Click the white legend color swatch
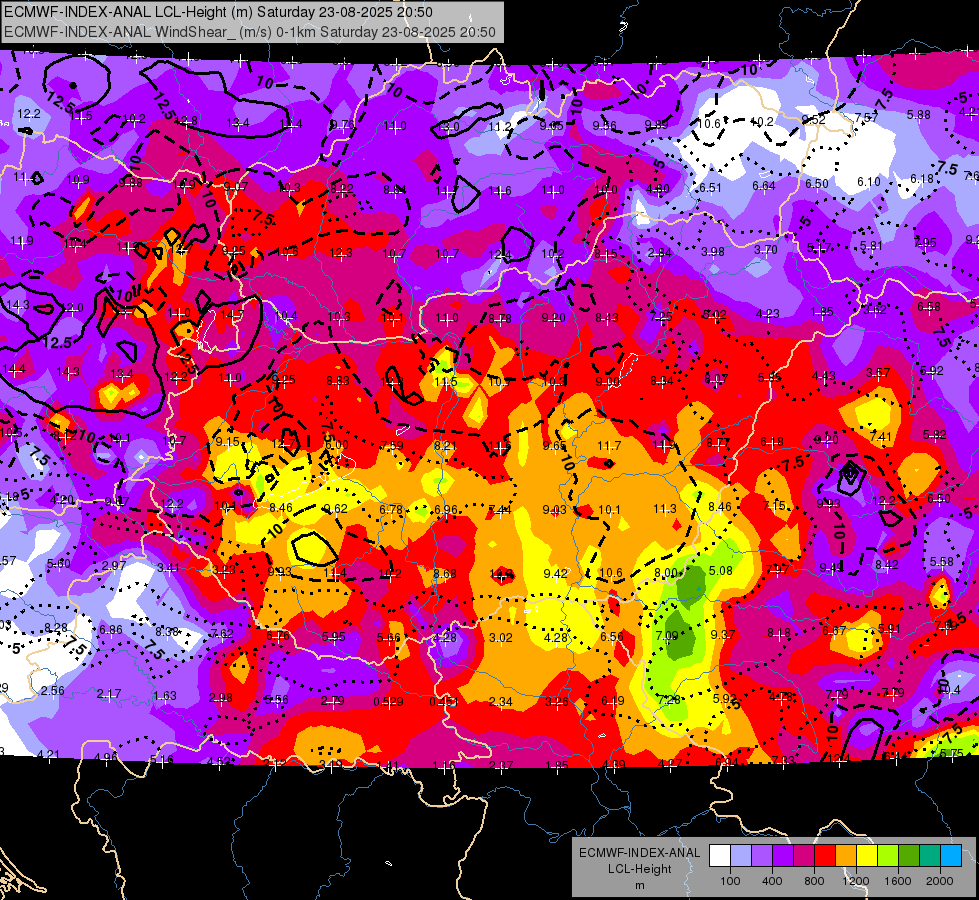The image size is (979, 900). click(720, 856)
